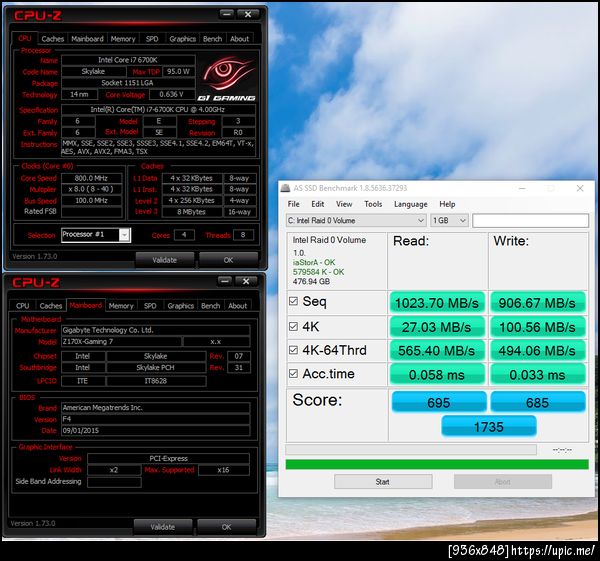Click Seq write result 906.67 MB/s
Viewport: 600px width, 561px height.
[x=537, y=303]
